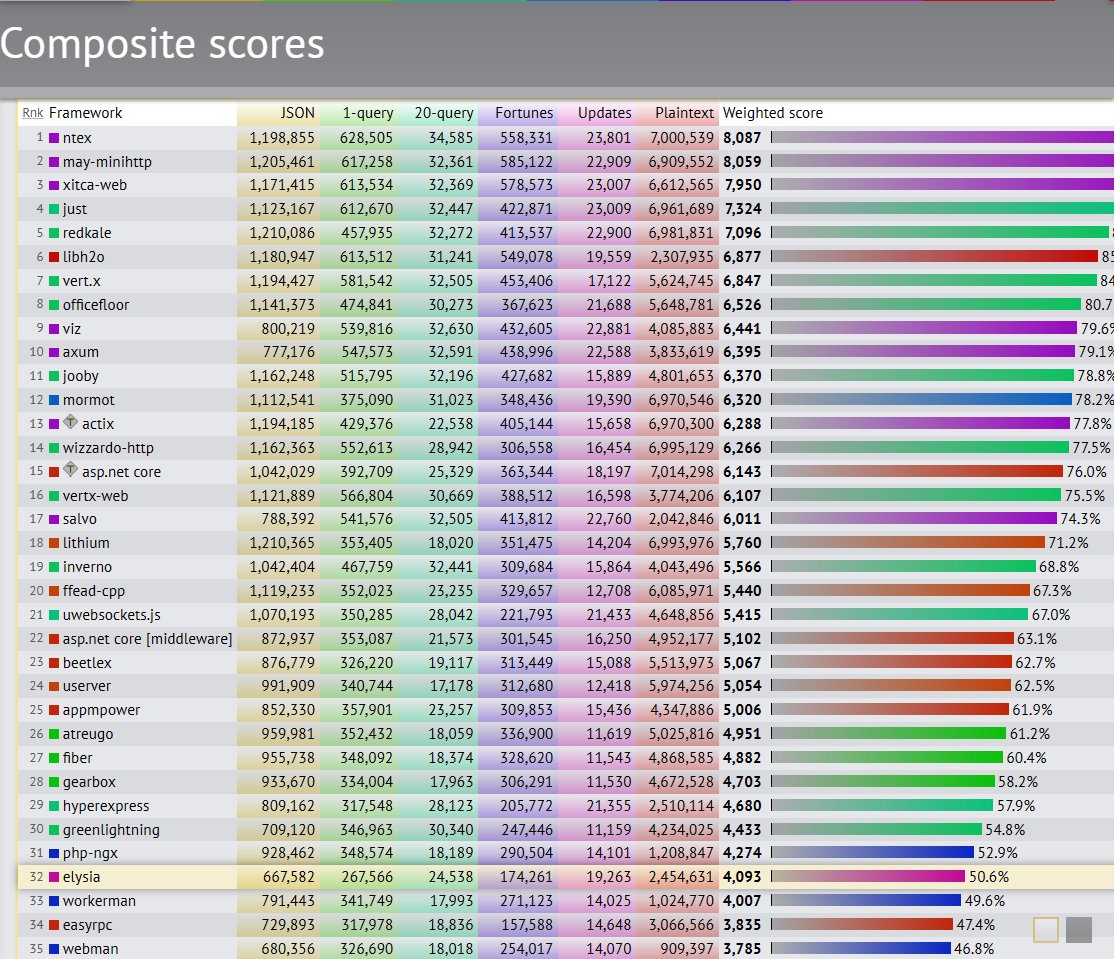Viewport: 1115px width, 959px height.
Task: Click the elysia score bar showing 50.6%
Action: point(868,877)
